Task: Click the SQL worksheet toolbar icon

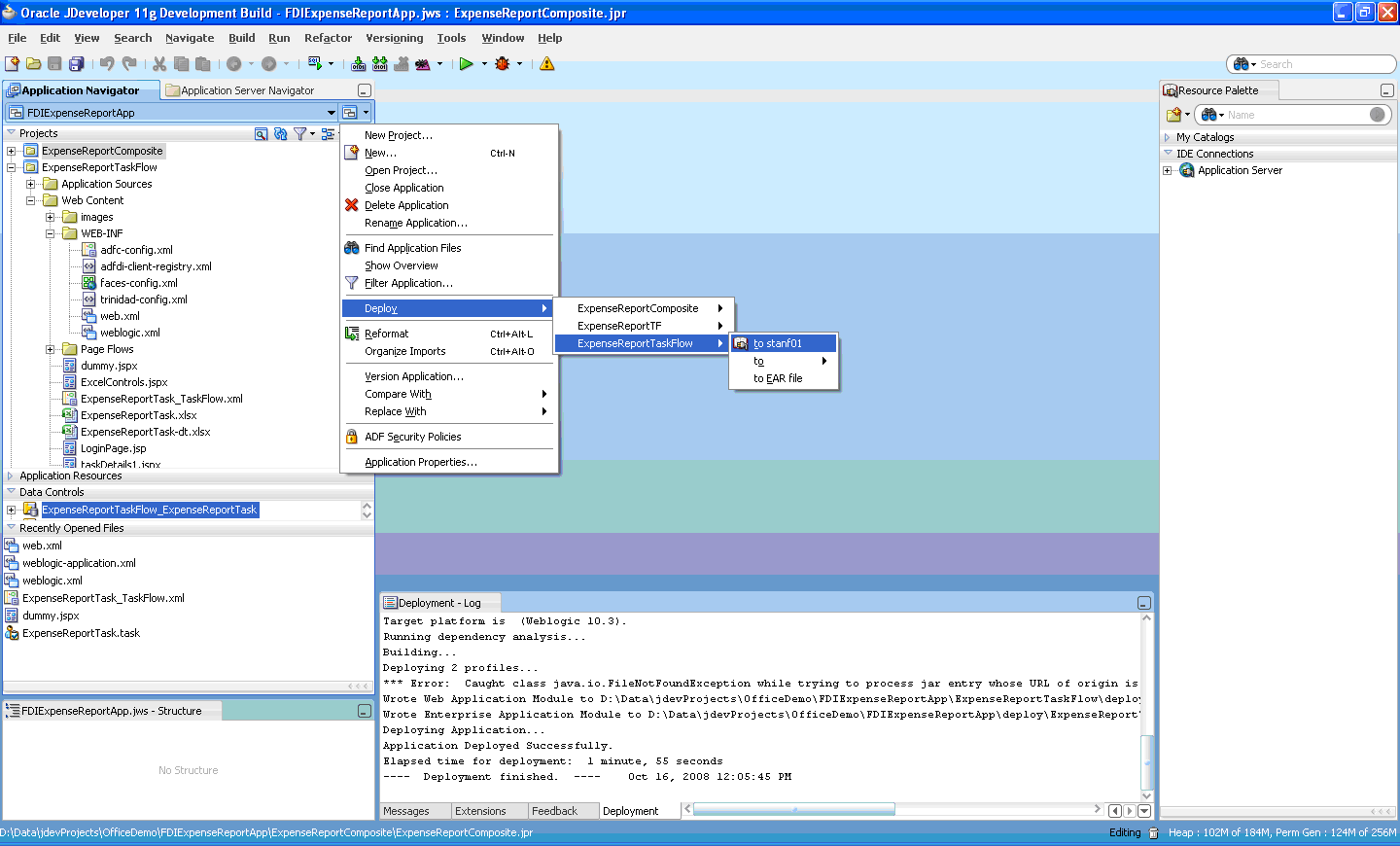Action: pos(315,64)
